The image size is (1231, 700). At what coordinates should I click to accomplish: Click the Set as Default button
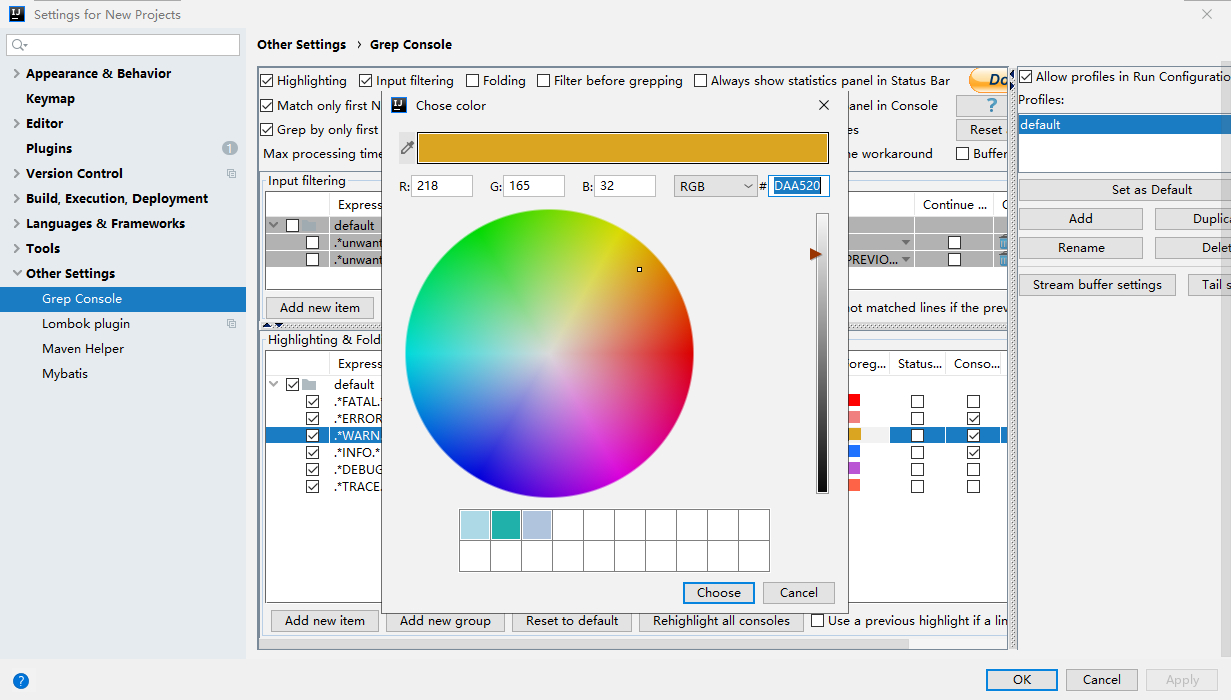tap(1151, 190)
